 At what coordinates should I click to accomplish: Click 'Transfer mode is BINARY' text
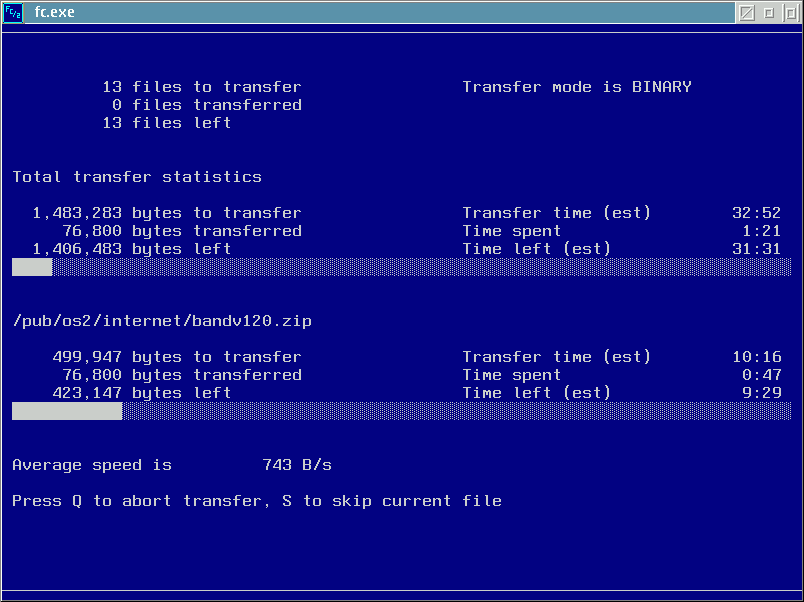pos(577,87)
